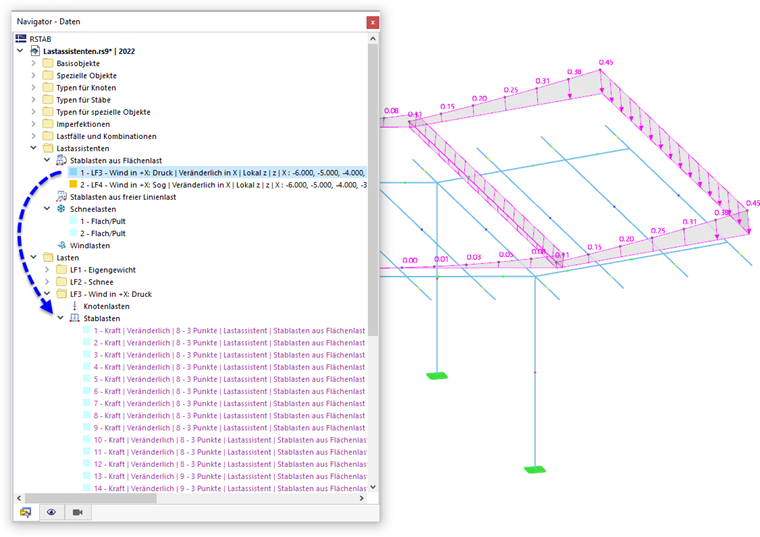Click the Navigator Data tab icon at bottom

coord(26,512)
